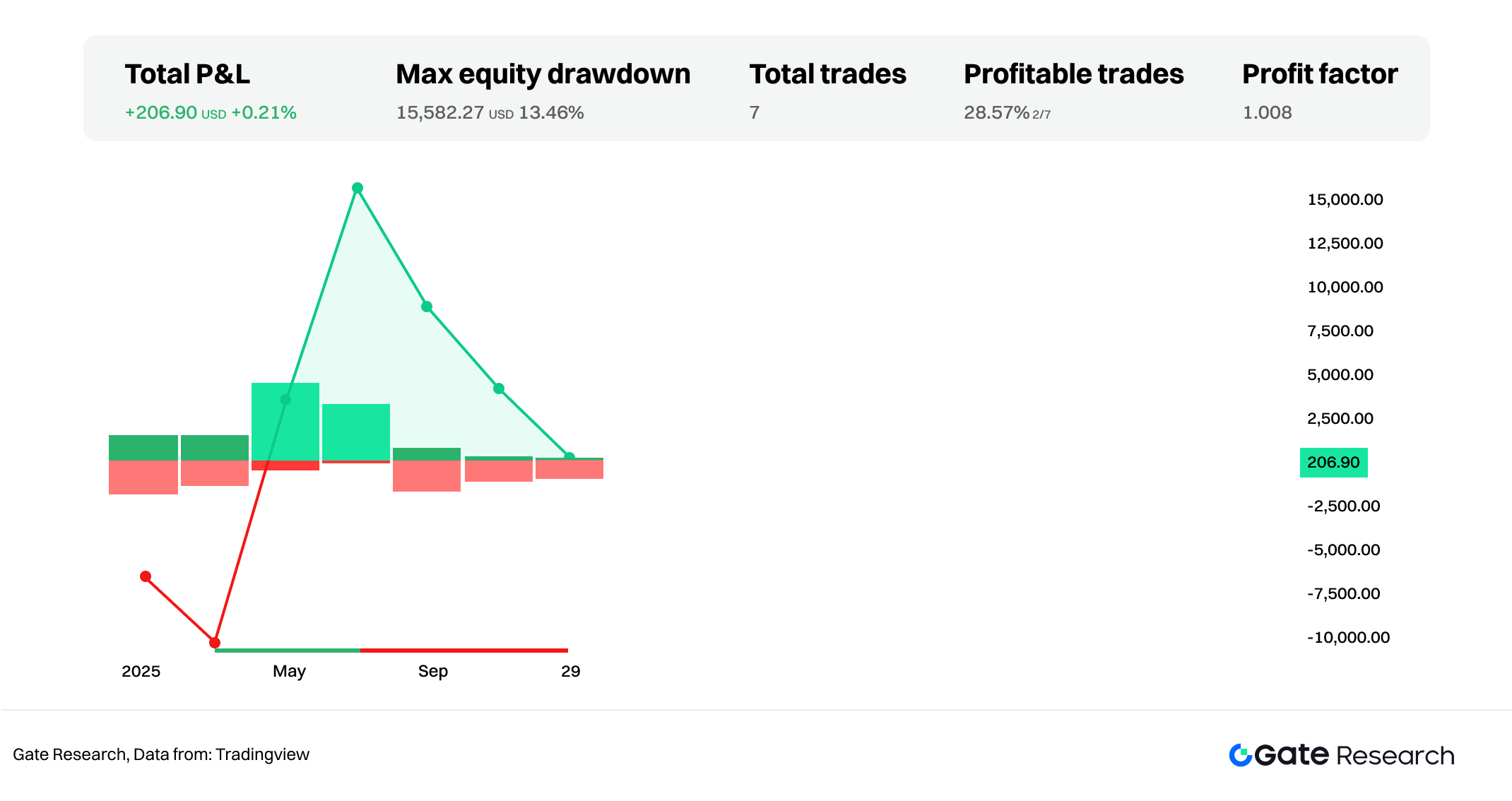
Task: Click the 2025 time axis label
Action: tap(141, 671)
